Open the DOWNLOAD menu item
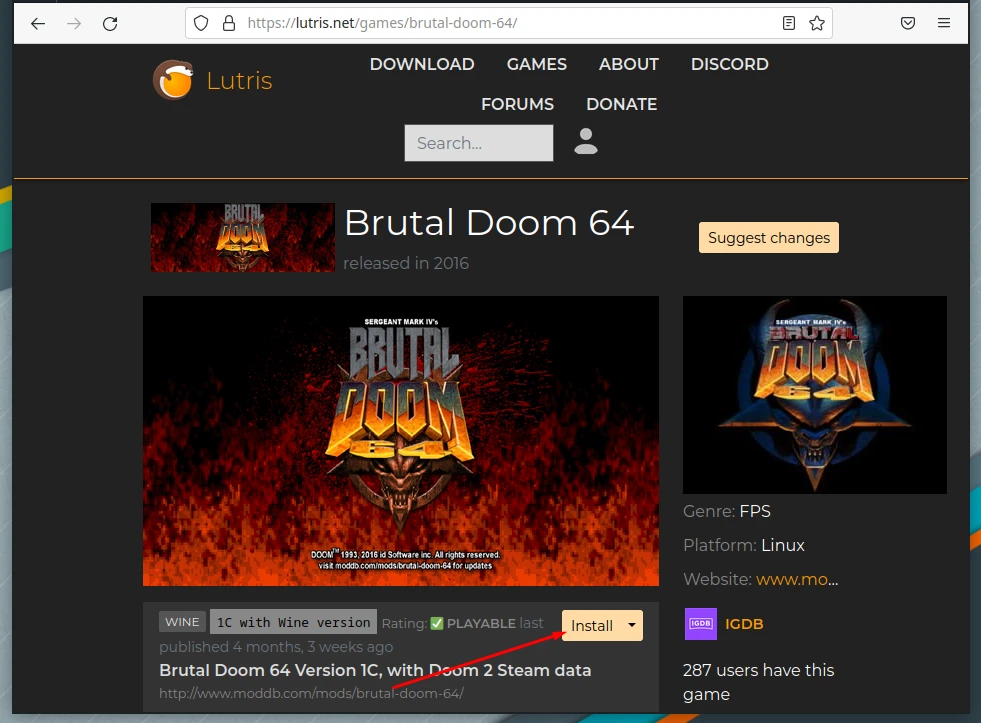Image resolution: width=981 pixels, height=723 pixels. [x=422, y=64]
